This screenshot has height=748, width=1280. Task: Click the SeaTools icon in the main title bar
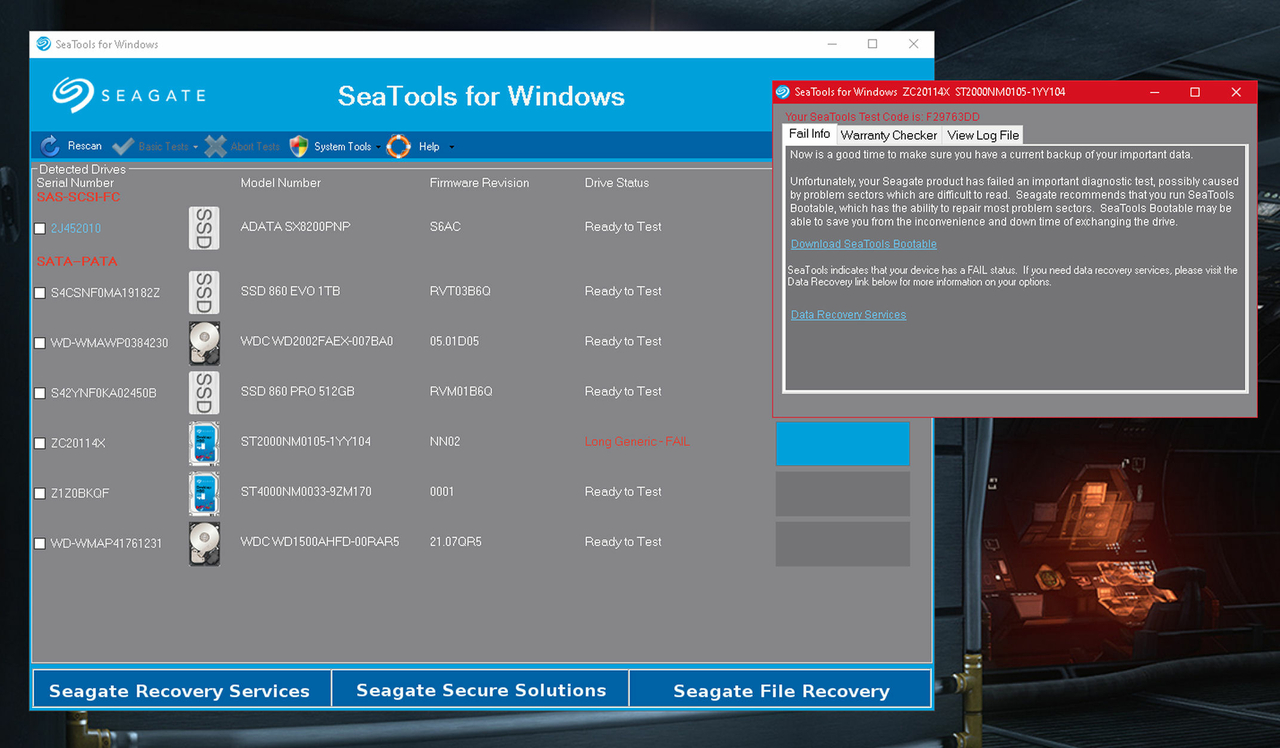[x=44, y=44]
